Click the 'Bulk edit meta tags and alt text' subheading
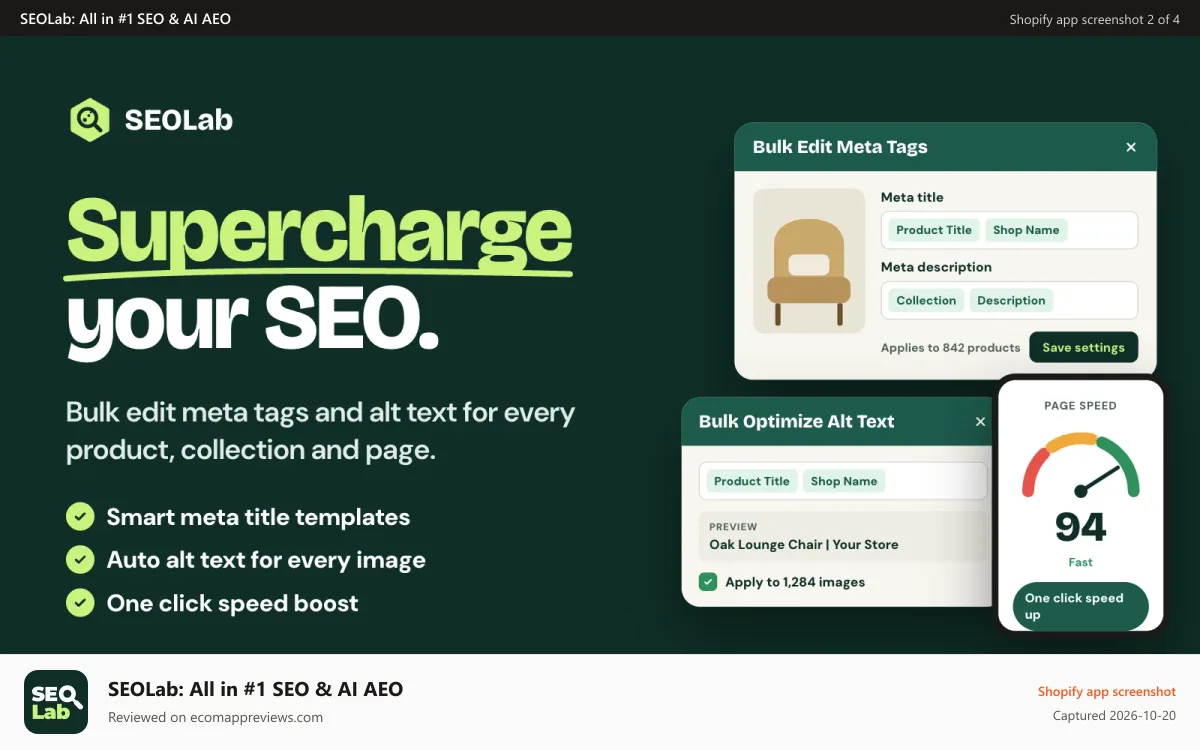1200x750 pixels. pos(320,431)
